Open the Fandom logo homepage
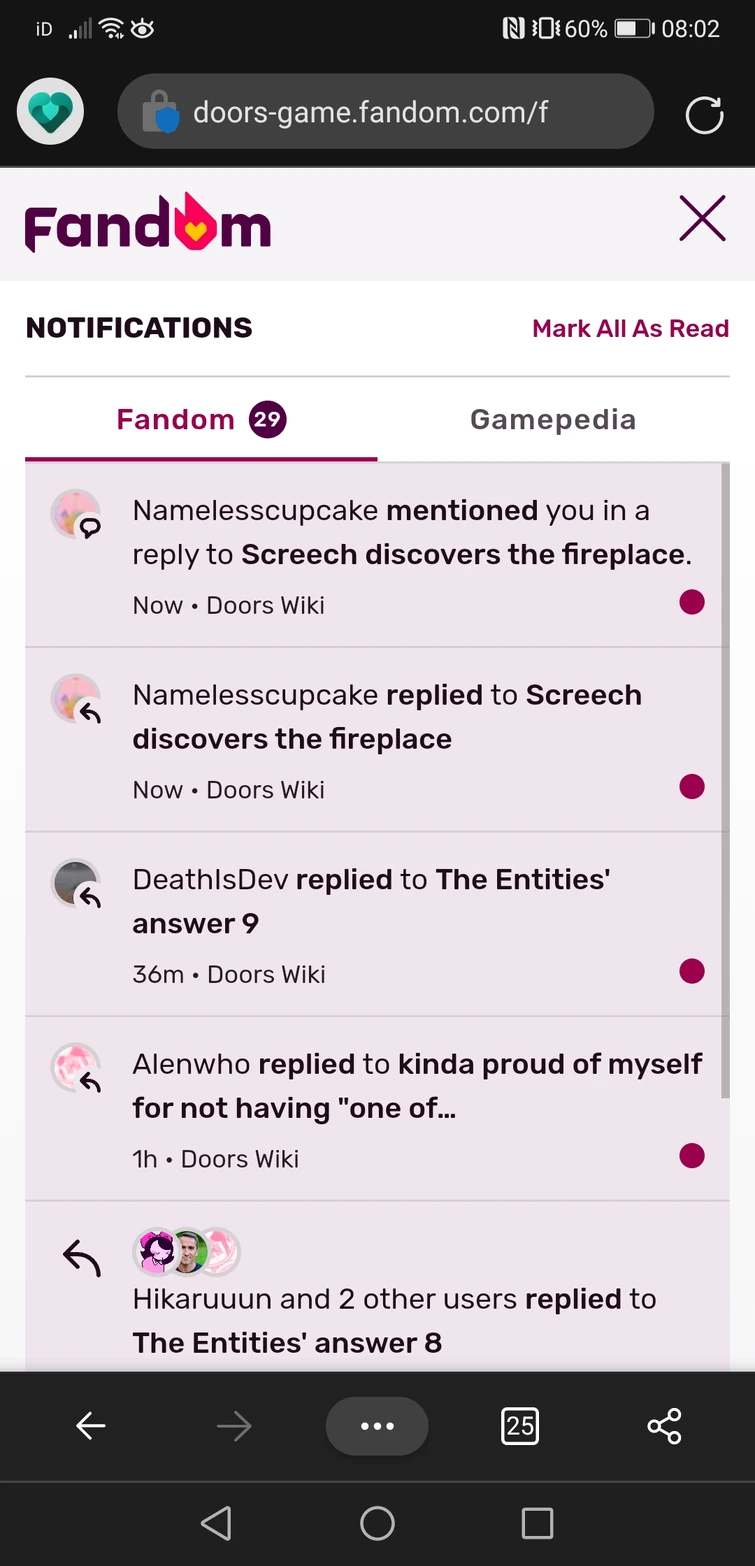This screenshot has width=755, height=1566. coord(147,222)
